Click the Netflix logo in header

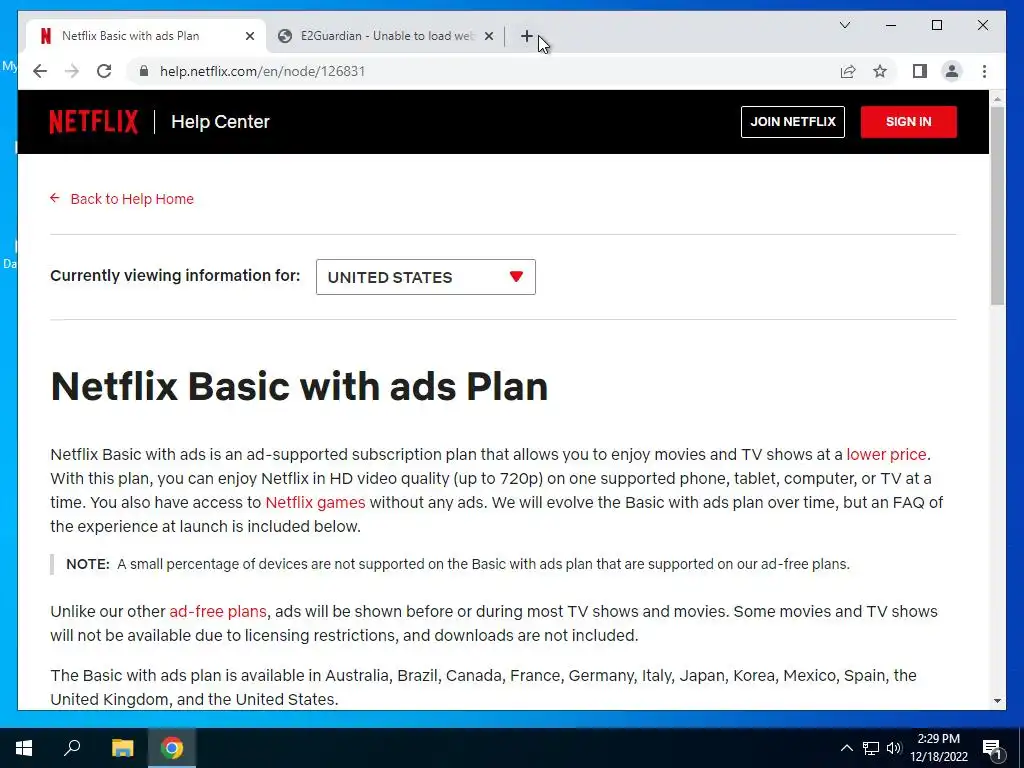pyautogui.click(x=93, y=121)
